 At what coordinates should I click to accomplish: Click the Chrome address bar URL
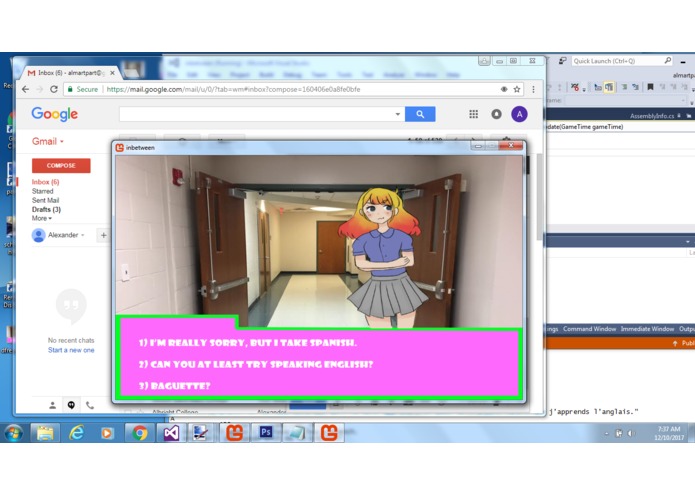click(x=233, y=89)
